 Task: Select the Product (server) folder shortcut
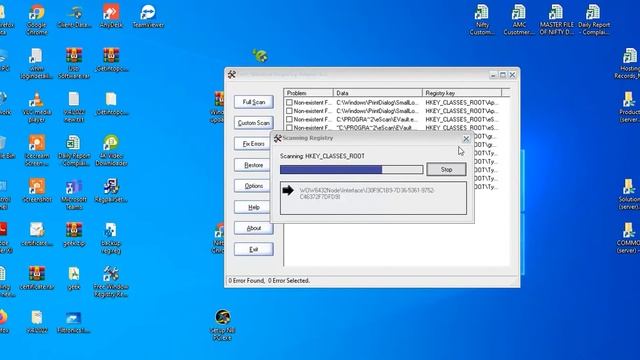point(629,107)
